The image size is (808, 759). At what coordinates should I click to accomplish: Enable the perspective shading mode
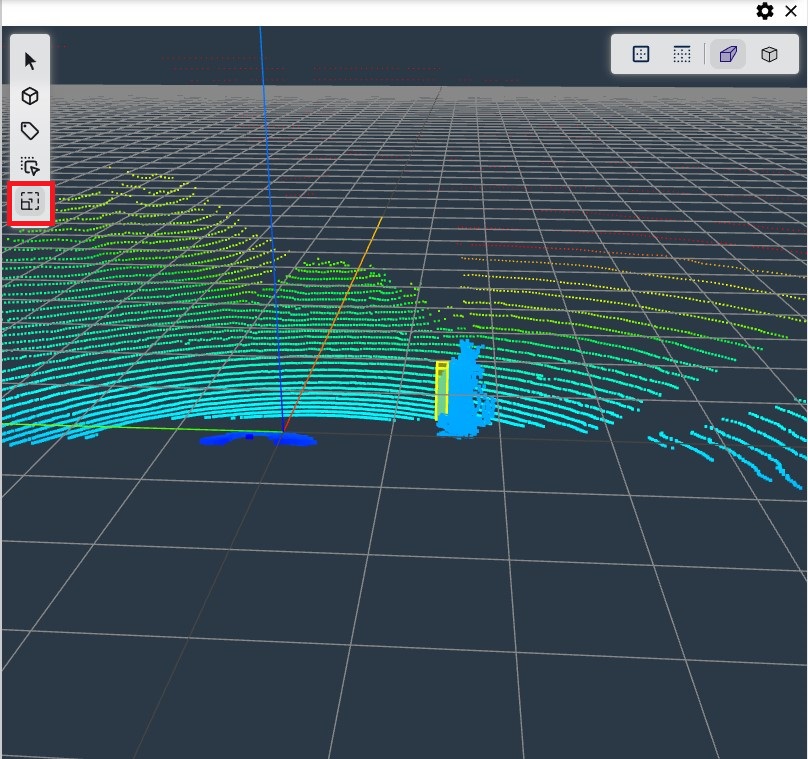(728, 54)
